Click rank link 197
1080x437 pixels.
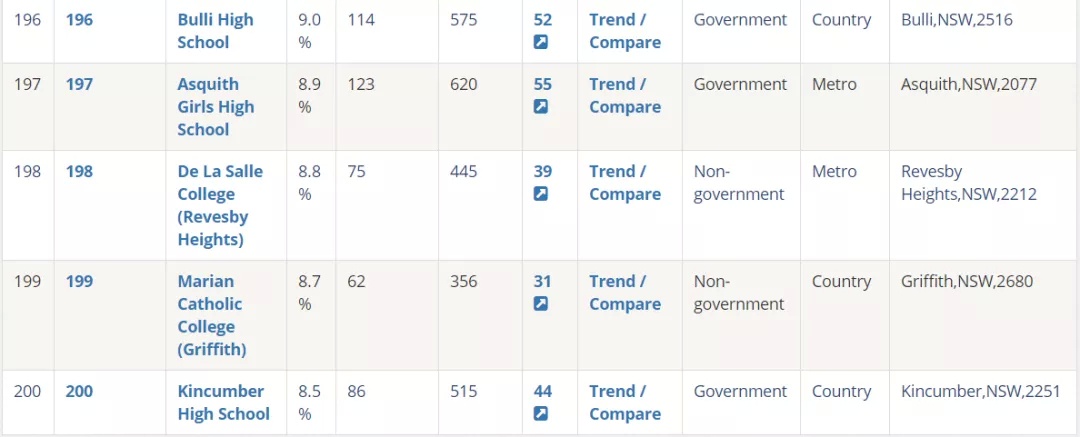click(79, 85)
